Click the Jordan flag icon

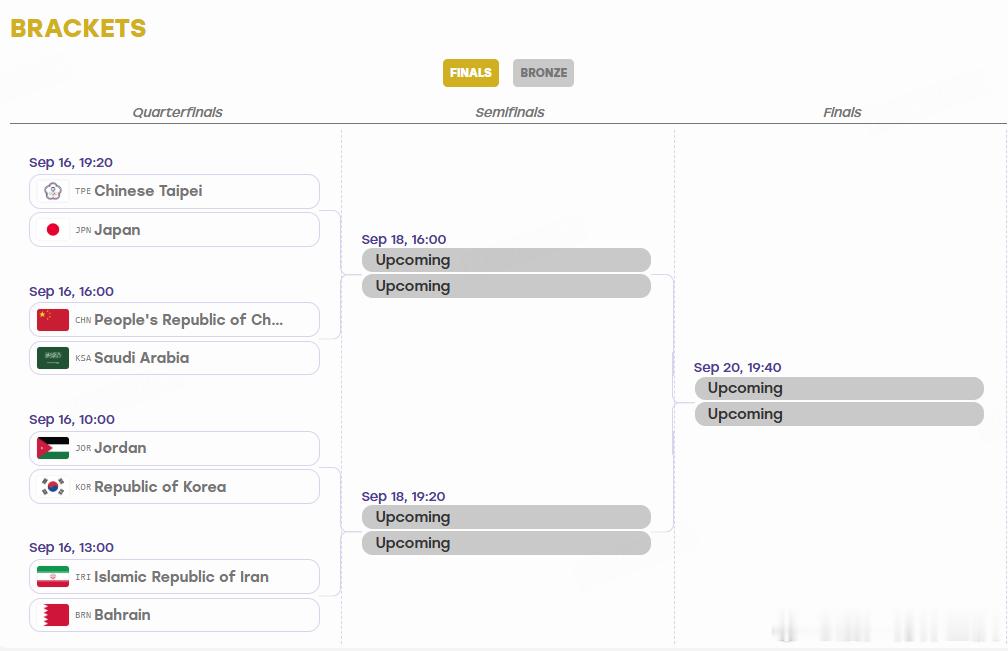pos(53,448)
